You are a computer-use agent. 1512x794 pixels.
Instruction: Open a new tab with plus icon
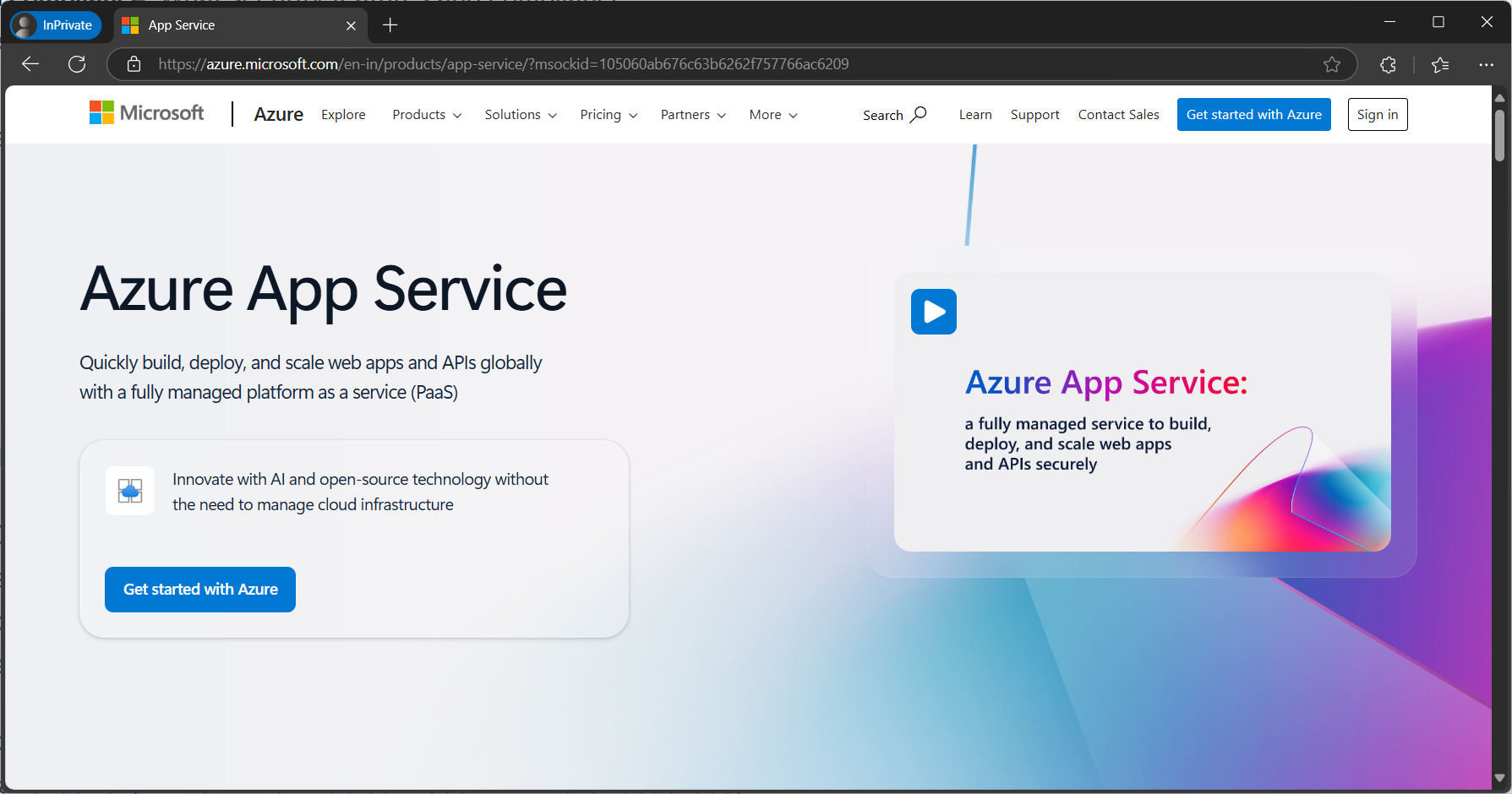(390, 25)
